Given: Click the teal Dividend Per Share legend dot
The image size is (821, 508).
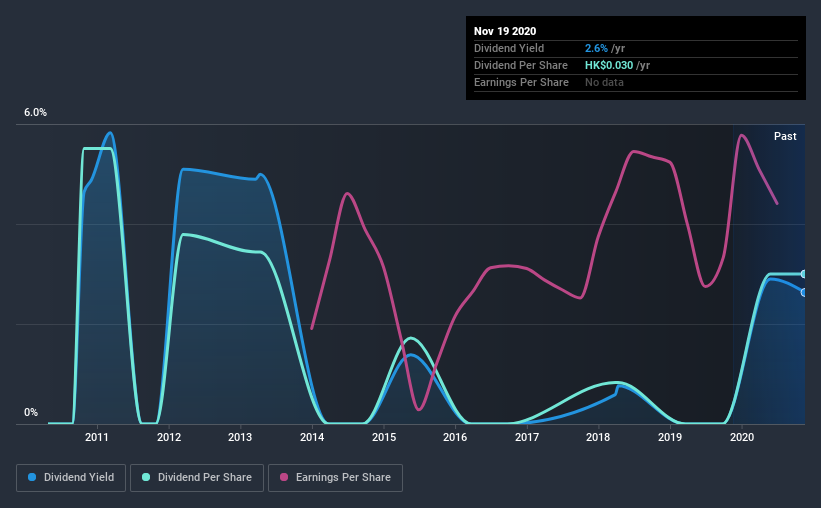Looking at the screenshot, I should [146, 477].
